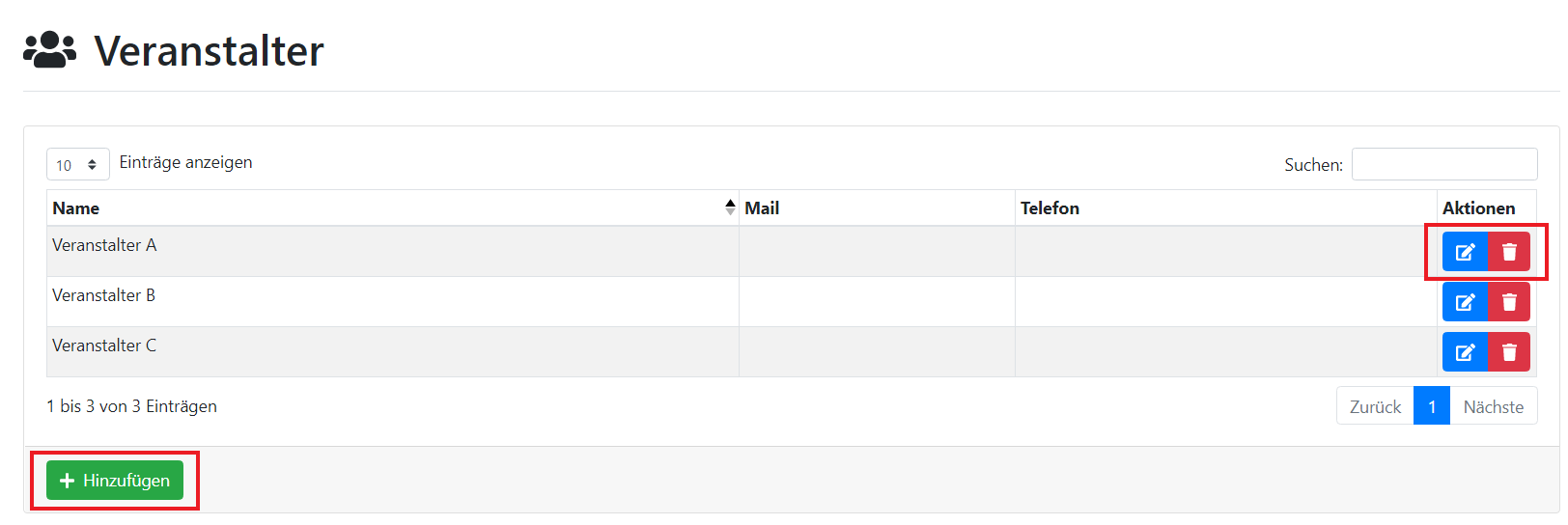The image size is (1568, 525).
Task: Delete Veranstalter B with trash icon
Action: [1509, 302]
